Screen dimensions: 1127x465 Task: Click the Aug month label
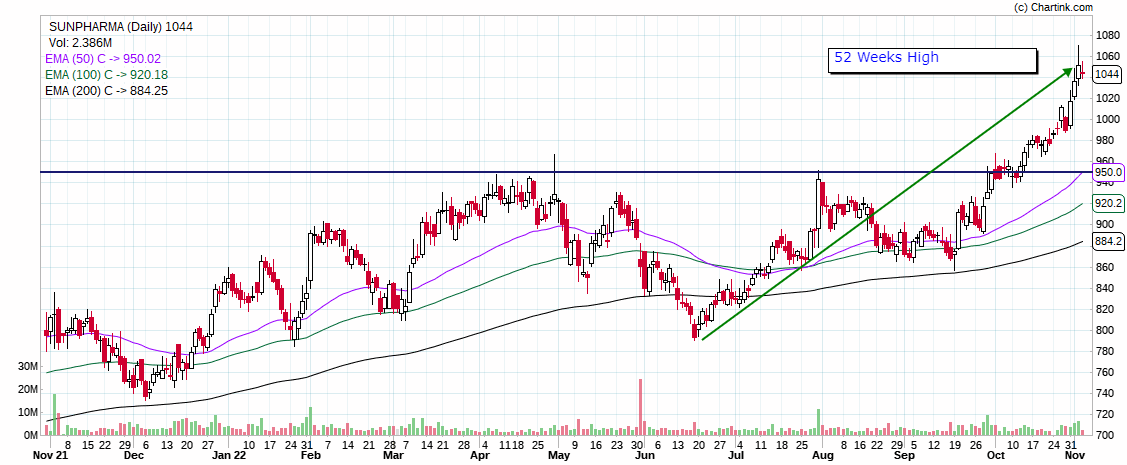(x=822, y=456)
